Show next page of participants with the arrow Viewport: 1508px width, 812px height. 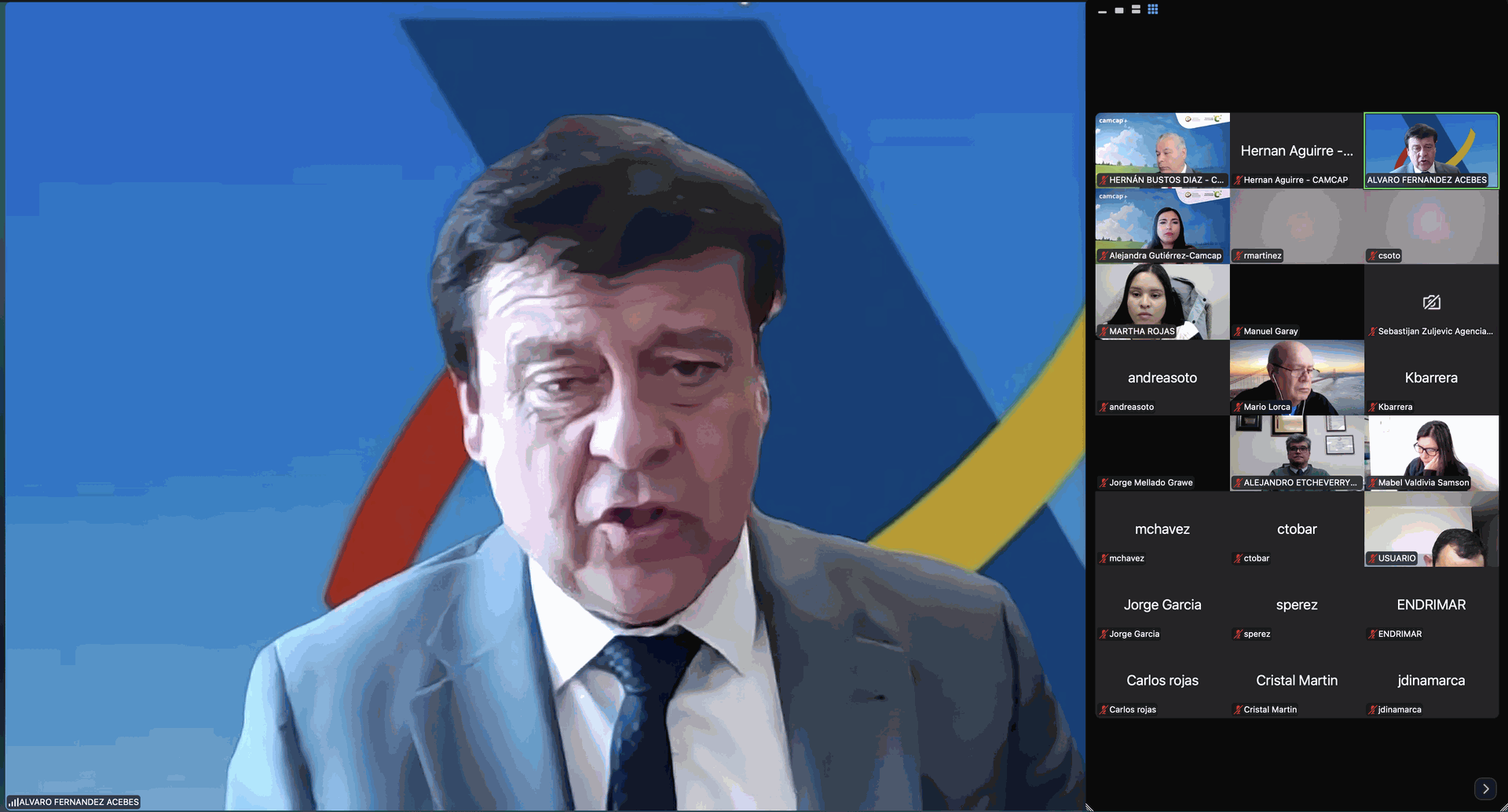[x=1485, y=788]
